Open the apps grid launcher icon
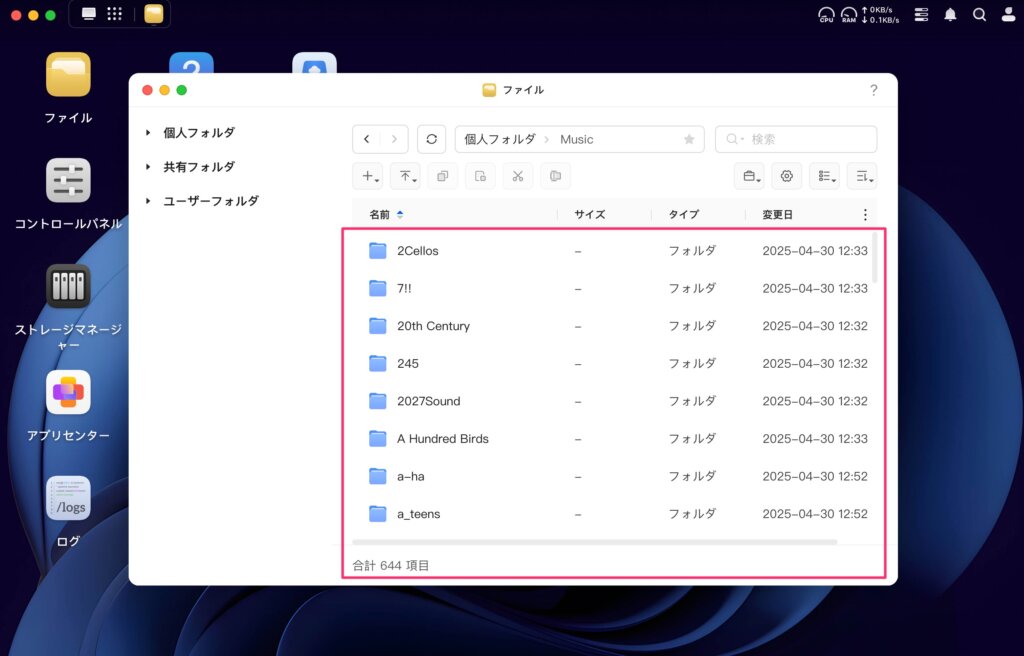The image size is (1024, 656). (115, 14)
